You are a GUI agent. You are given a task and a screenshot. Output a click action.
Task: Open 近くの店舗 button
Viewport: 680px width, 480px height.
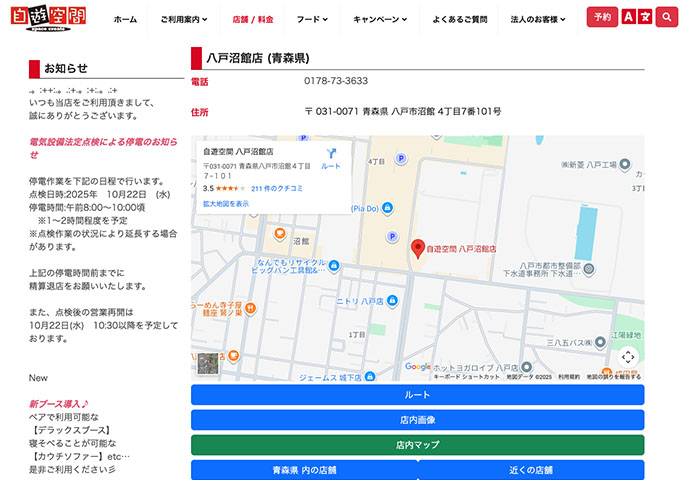pos(531,470)
